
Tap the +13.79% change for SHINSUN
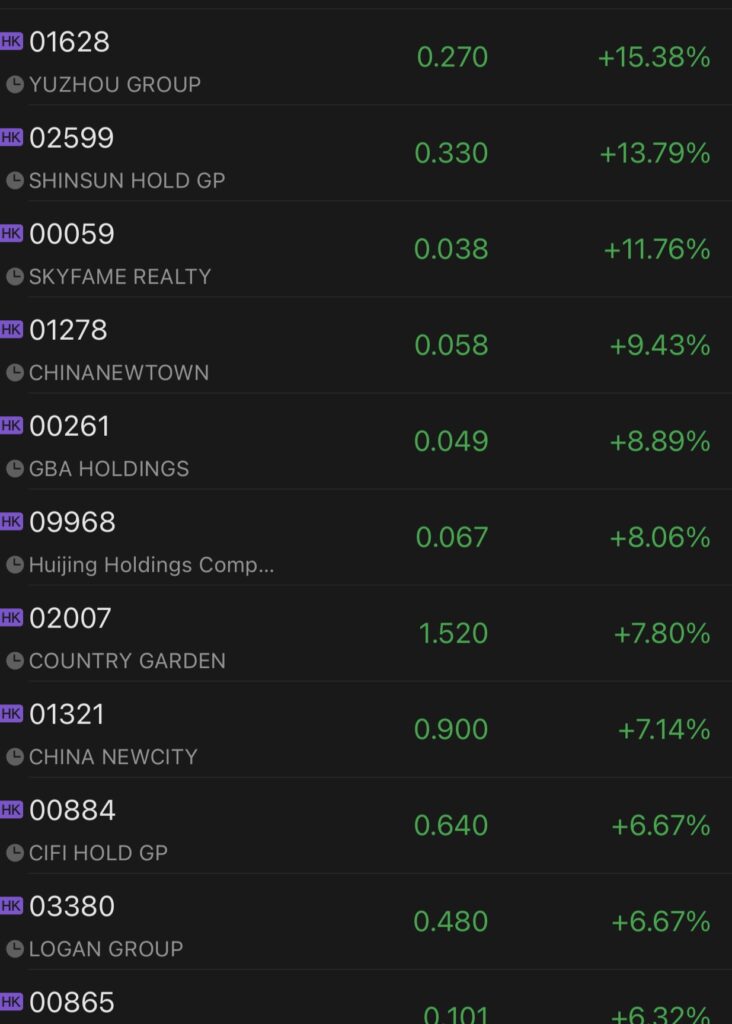655,153
